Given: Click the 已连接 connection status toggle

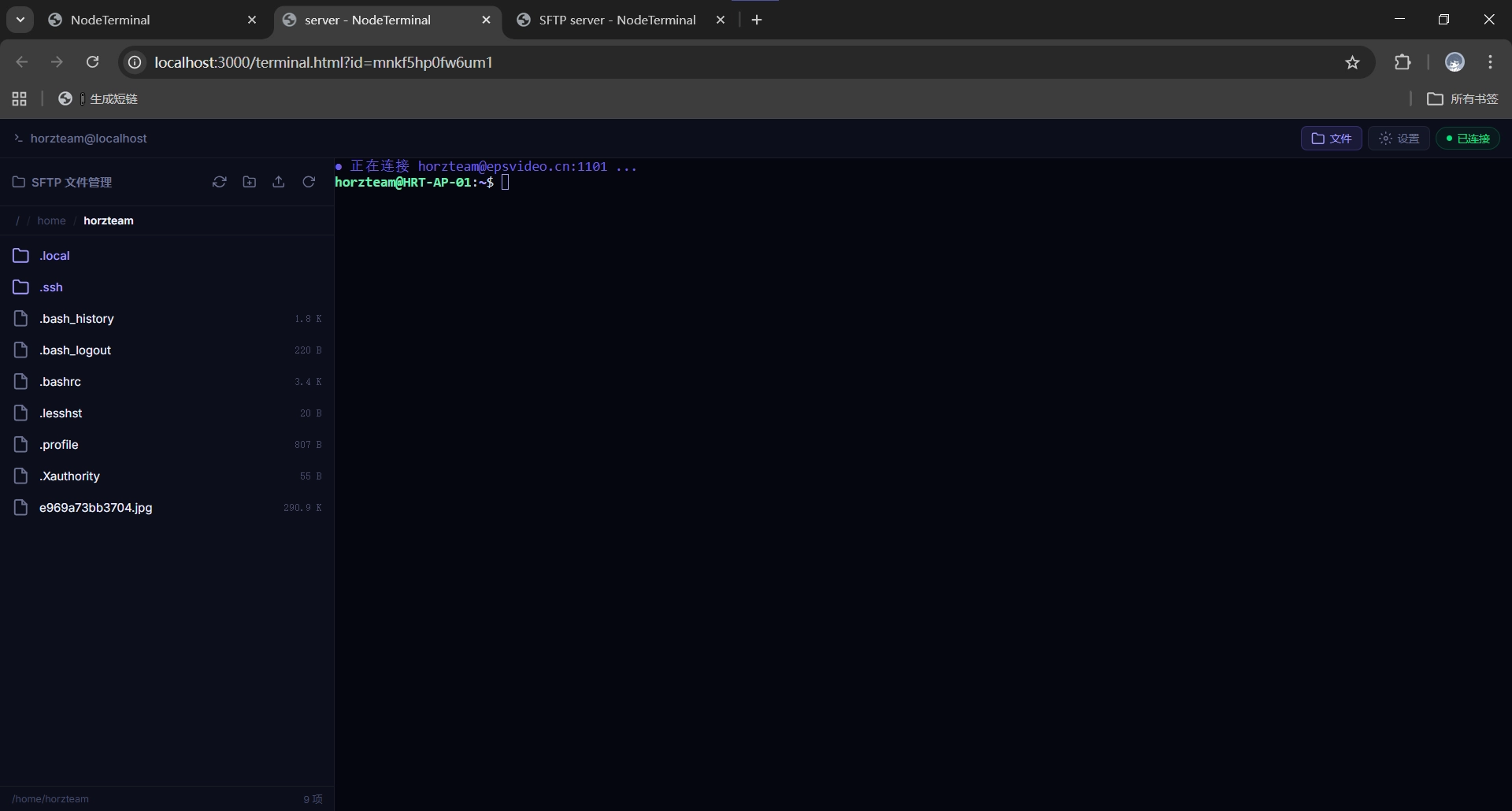Looking at the screenshot, I should pyautogui.click(x=1468, y=138).
